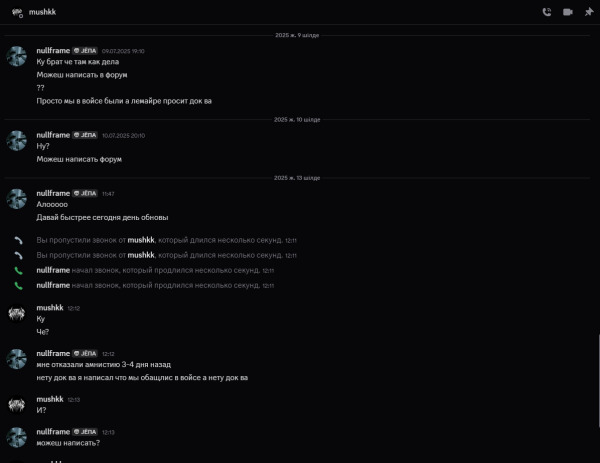Open mushkk avatar beside the 12:12 message
The height and width of the screenshot is (463, 600).
(x=17, y=313)
